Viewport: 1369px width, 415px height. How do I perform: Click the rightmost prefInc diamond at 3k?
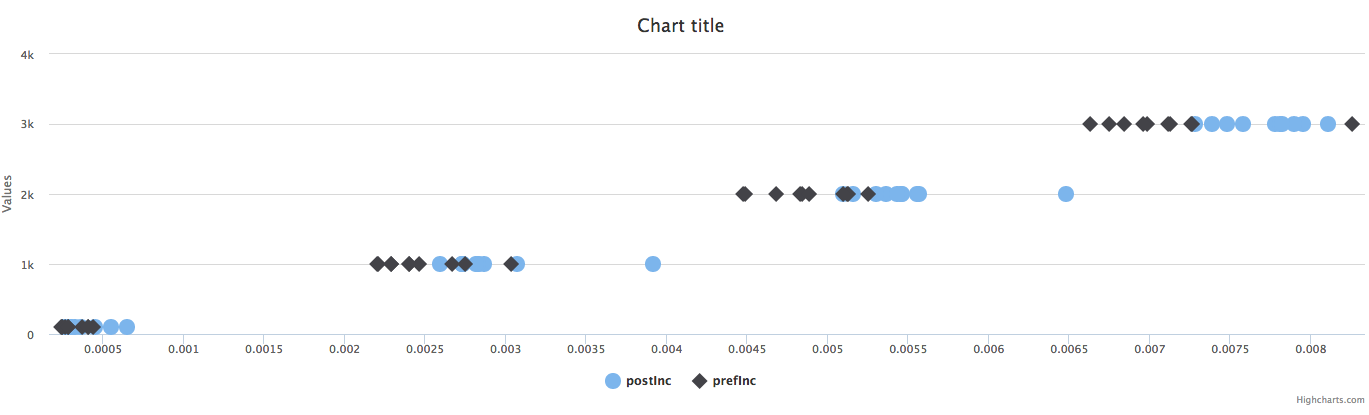[x=1352, y=124]
